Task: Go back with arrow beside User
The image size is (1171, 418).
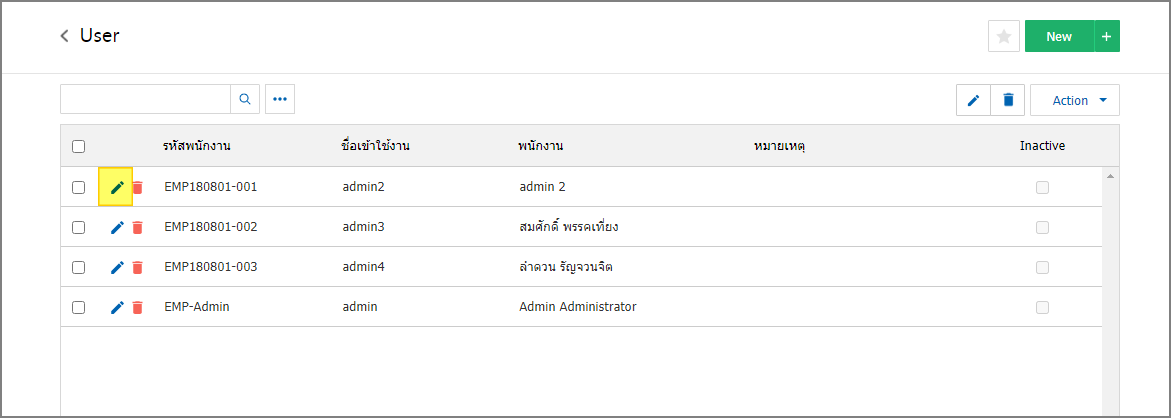Action: click(x=64, y=36)
